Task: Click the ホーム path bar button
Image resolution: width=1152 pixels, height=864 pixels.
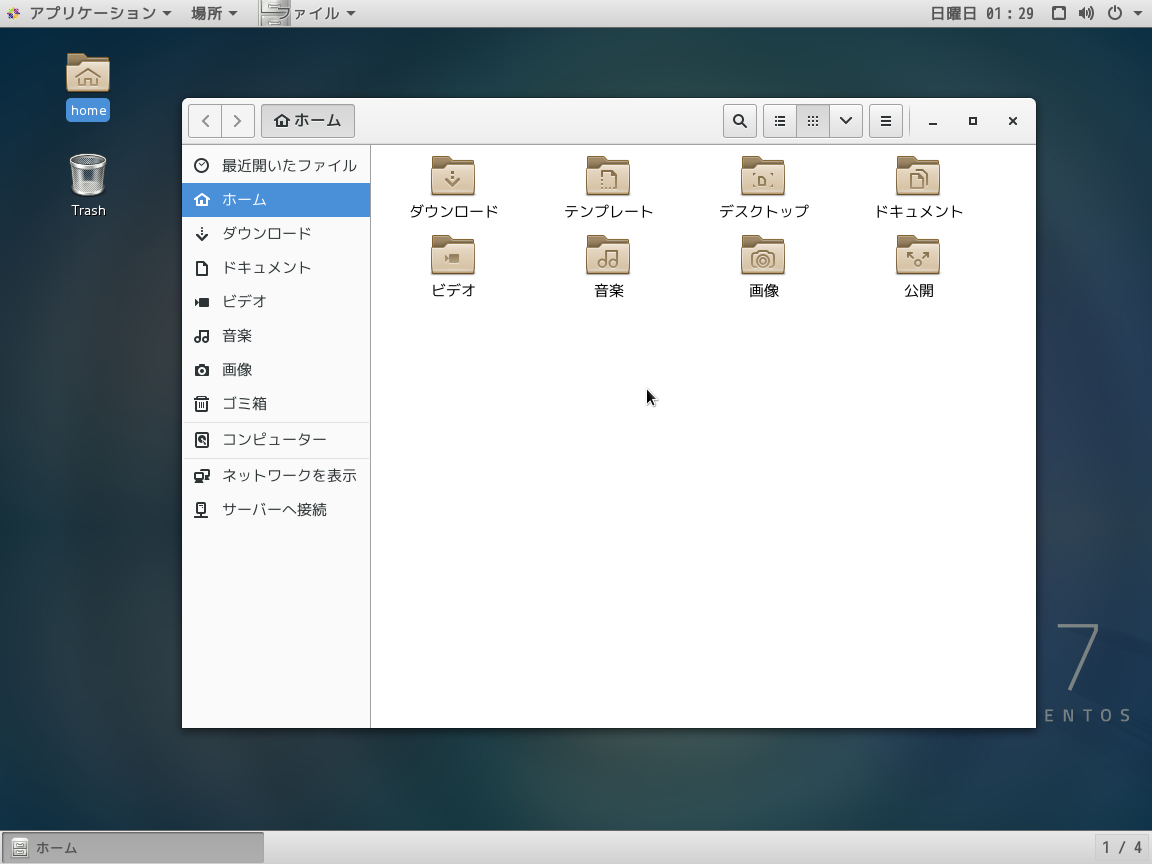Action: click(308, 121)
